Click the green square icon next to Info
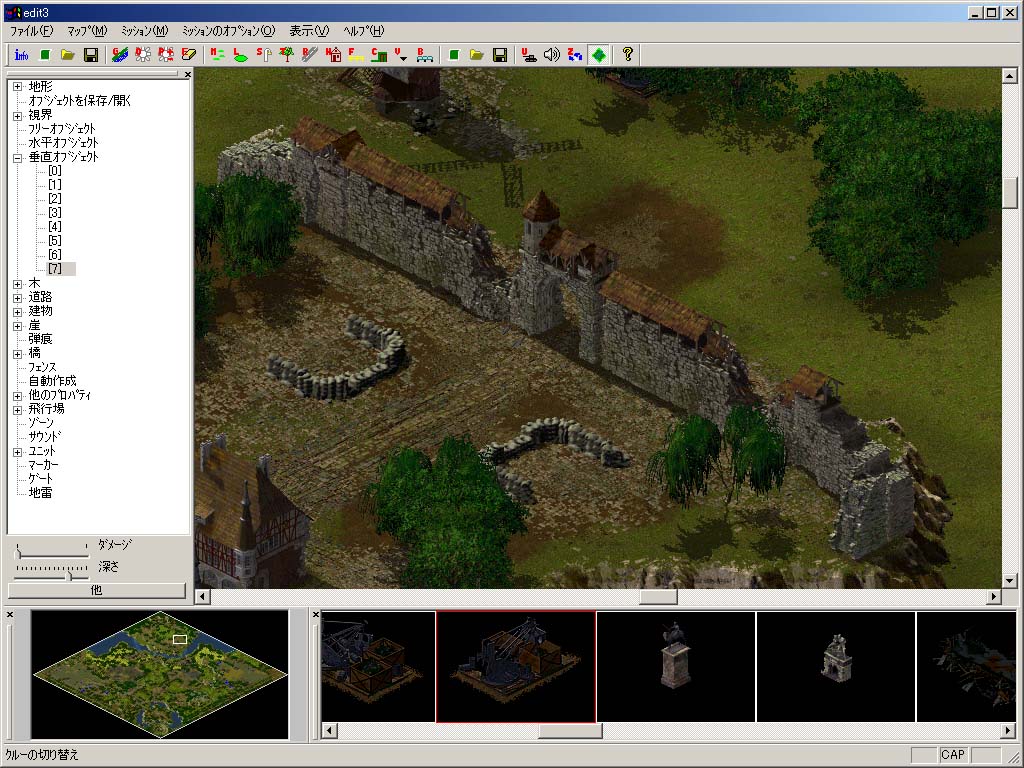Viewport: 1024px width, 768px height. 45,55
